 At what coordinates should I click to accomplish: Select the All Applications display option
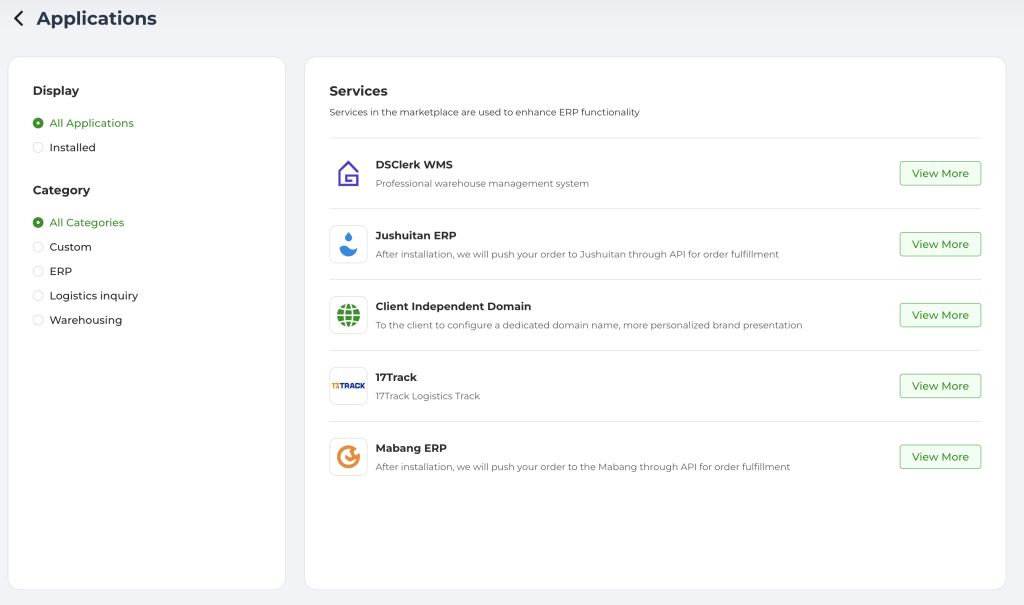[39, 123]
